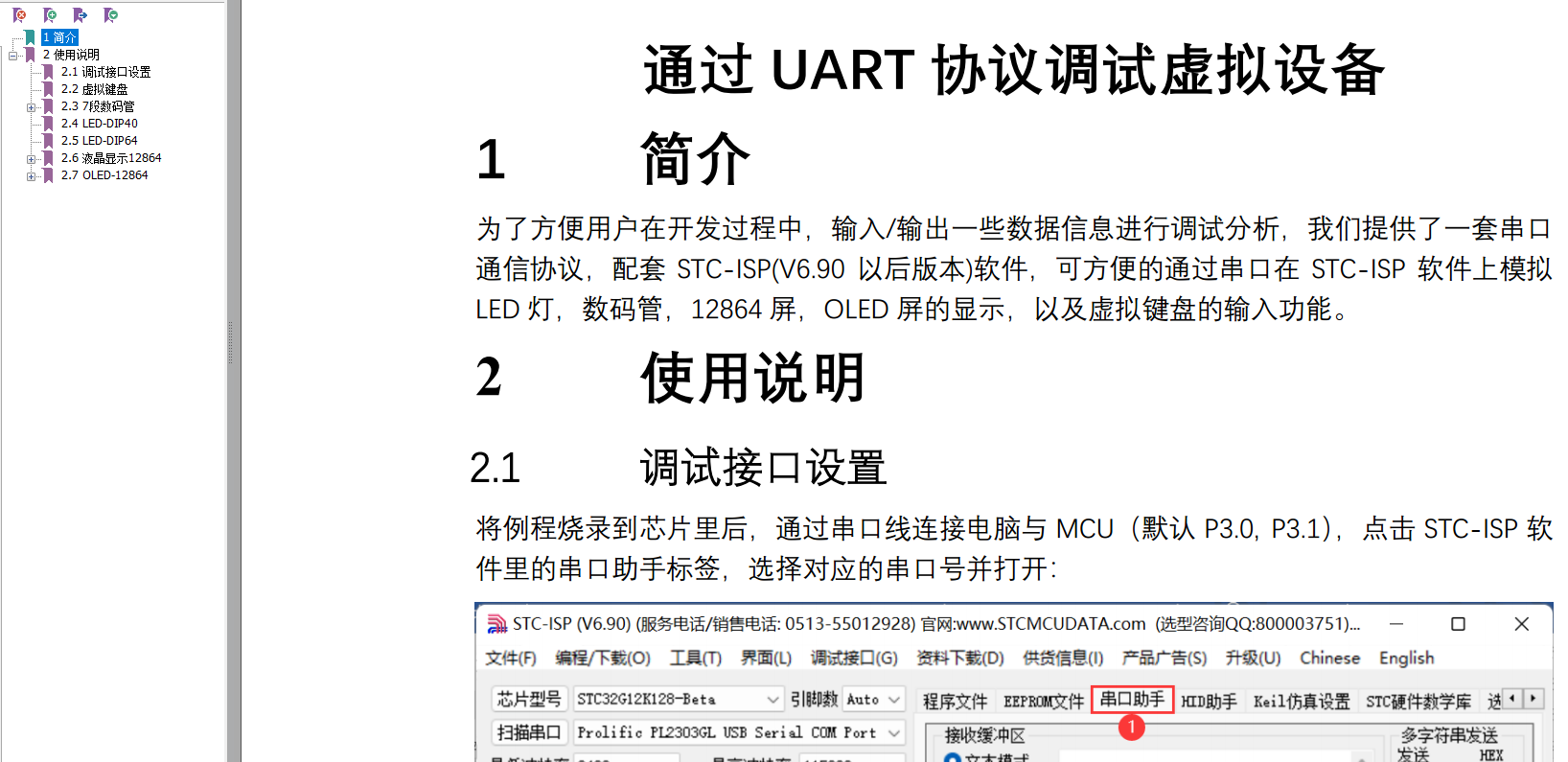Select the 串口助手 tab
Viewport: 1568px width, 762px height.
click(1132, 700)
